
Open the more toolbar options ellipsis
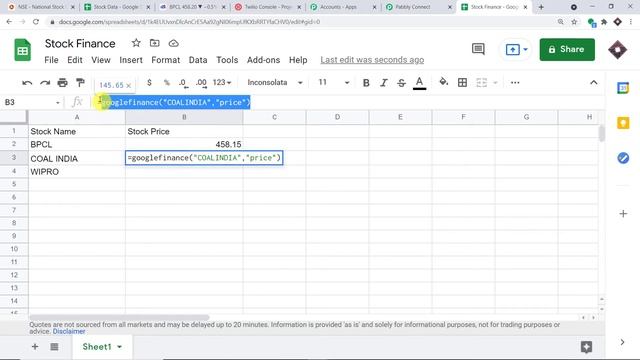click(x=515, y=82)
